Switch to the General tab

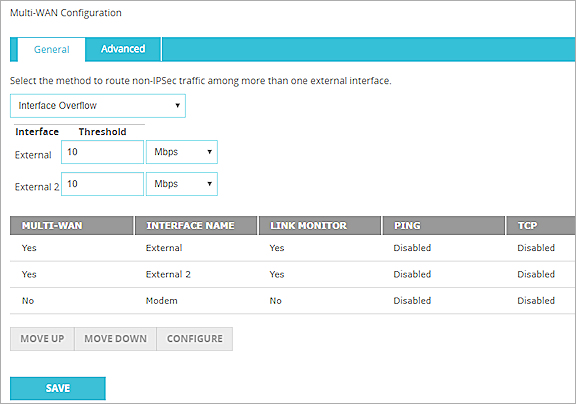click(x=51, y=49)
